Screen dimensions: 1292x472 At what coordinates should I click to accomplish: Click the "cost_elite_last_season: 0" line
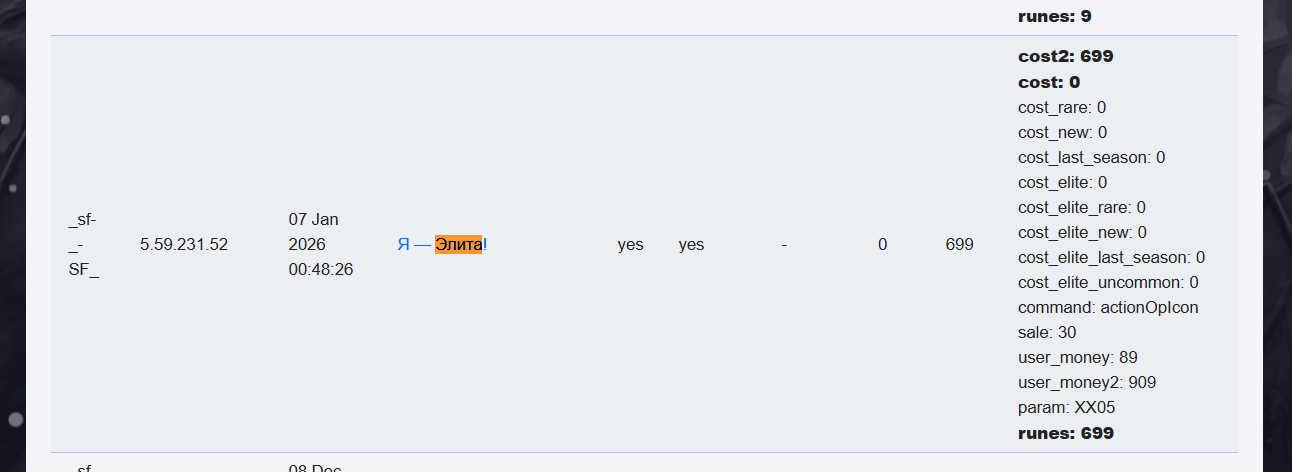1111,257
